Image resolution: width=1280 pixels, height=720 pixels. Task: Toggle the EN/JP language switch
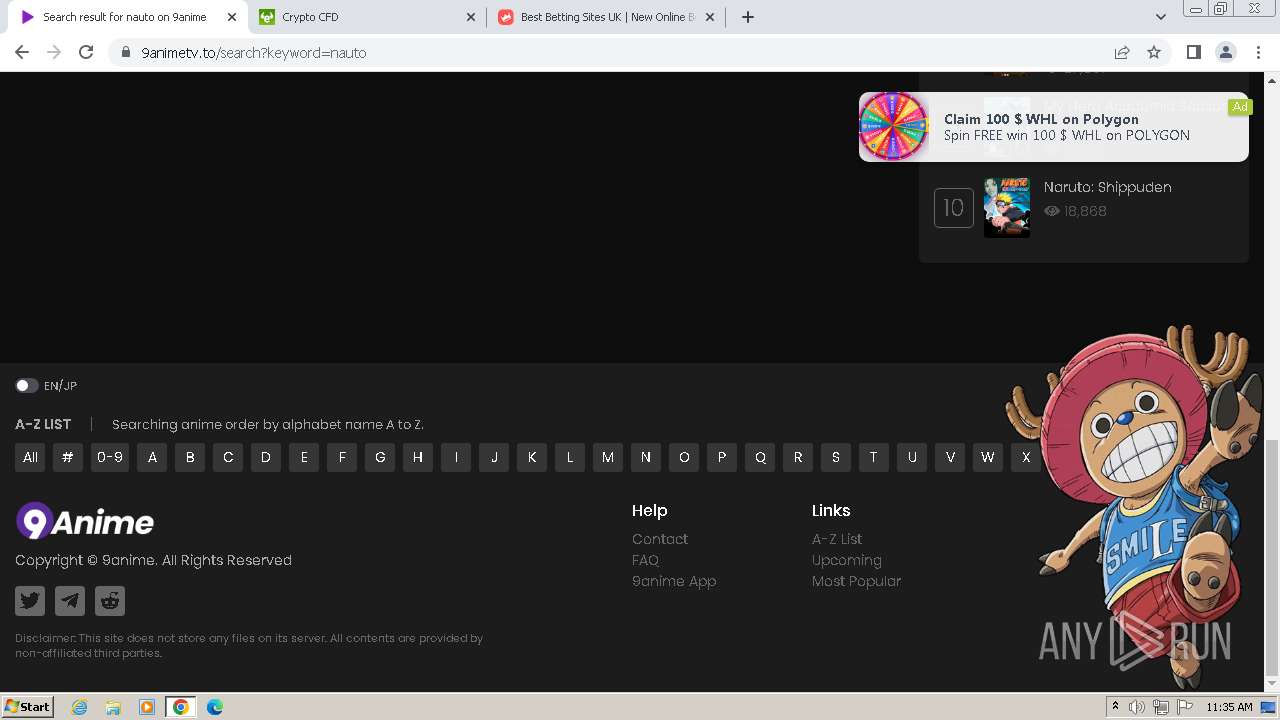(x=26, y=386)
